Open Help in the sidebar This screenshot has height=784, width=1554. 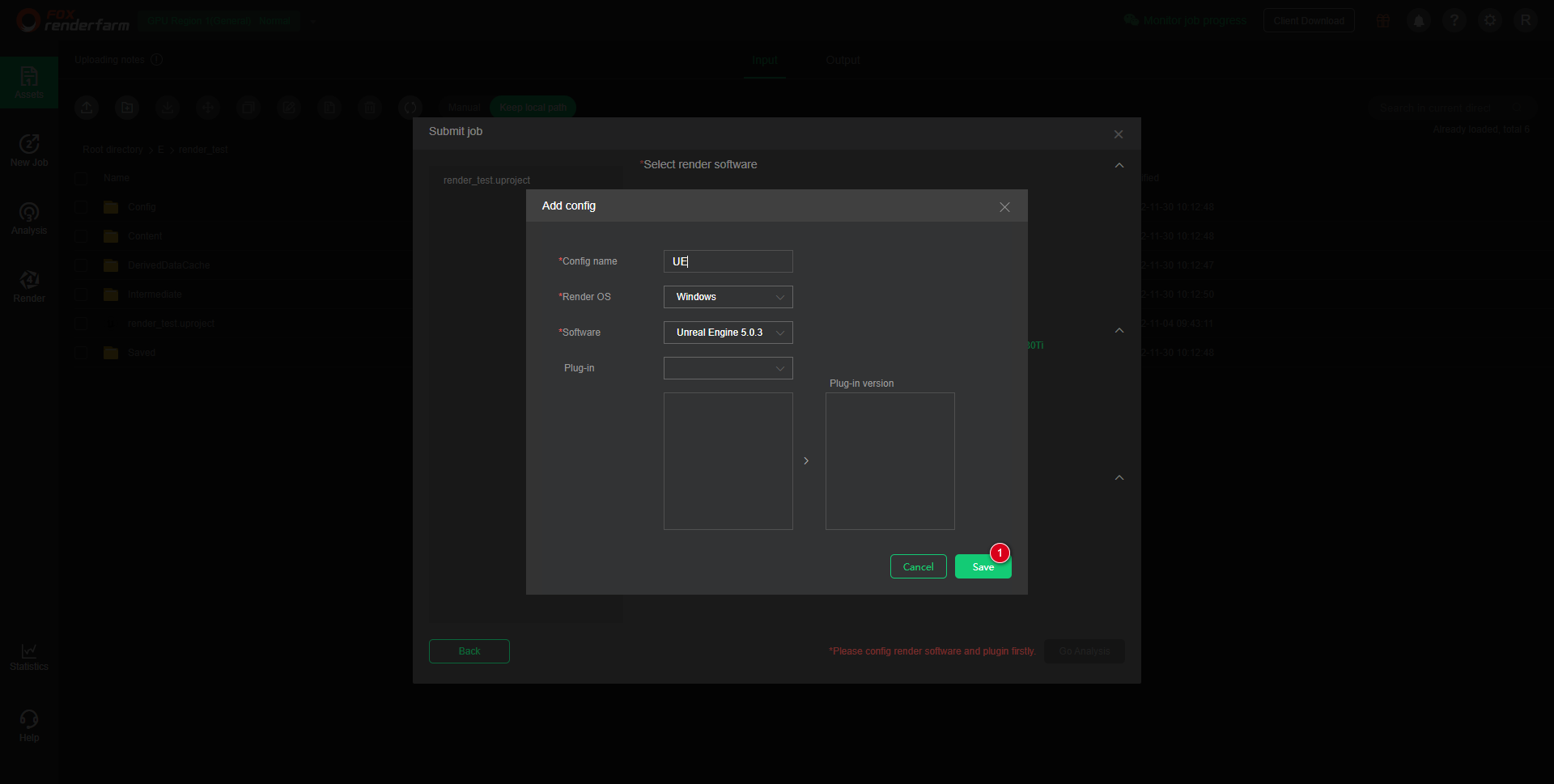tap(29, 726)
